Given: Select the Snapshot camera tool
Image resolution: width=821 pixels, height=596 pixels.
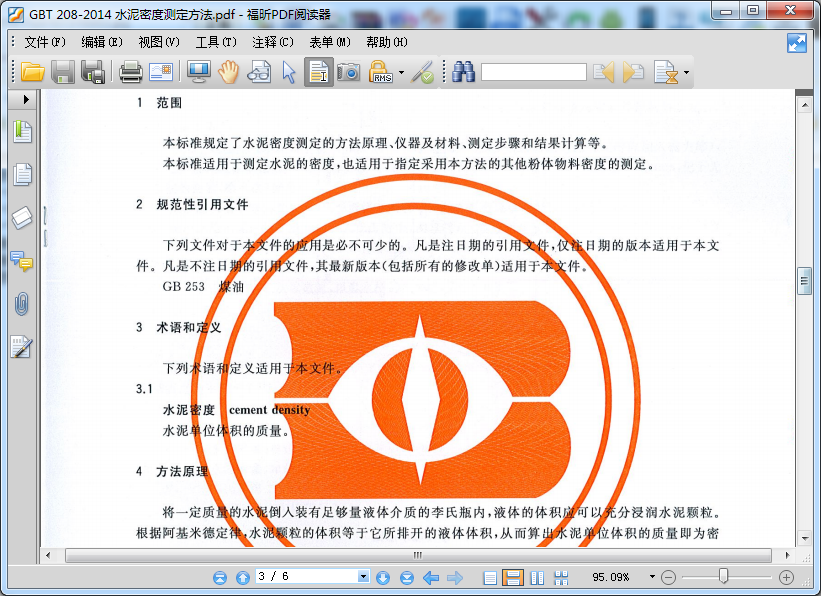Looking at the screenshot, I should point(348,72).
